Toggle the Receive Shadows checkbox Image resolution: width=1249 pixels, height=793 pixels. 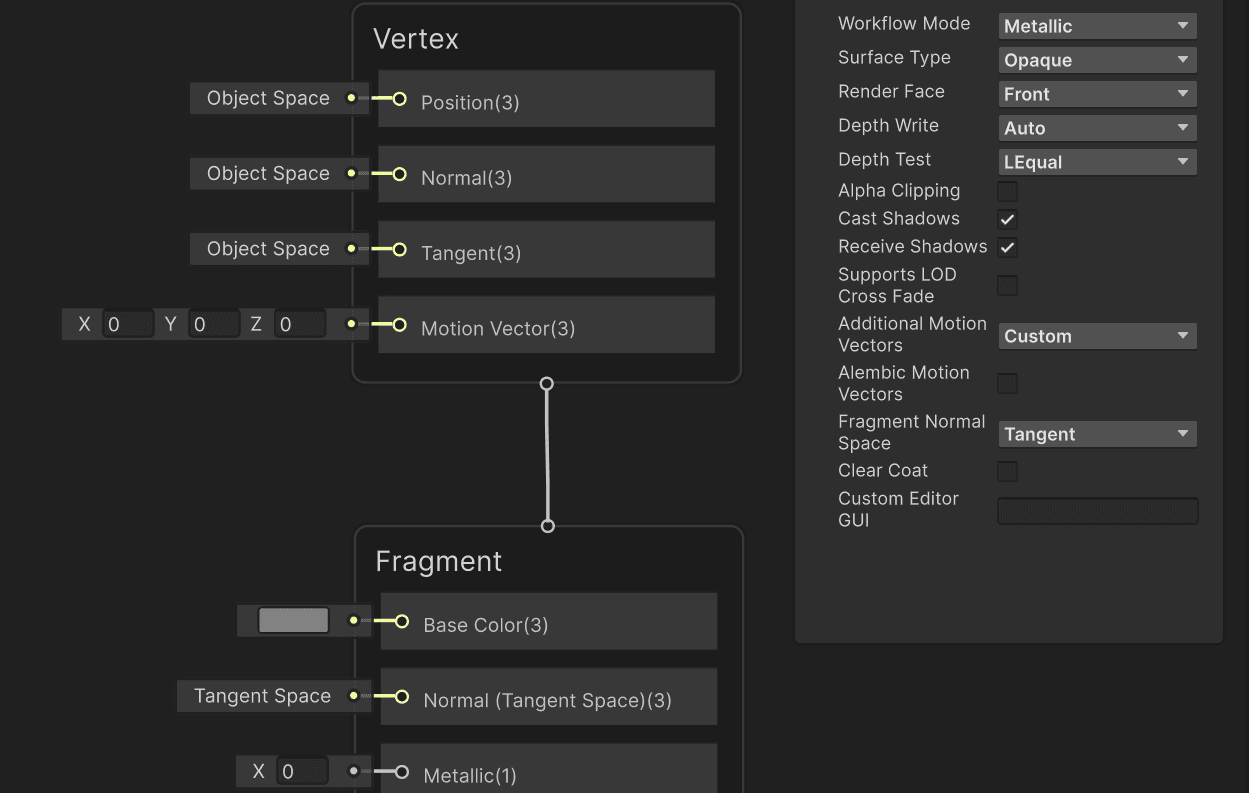pos(1007,247)
